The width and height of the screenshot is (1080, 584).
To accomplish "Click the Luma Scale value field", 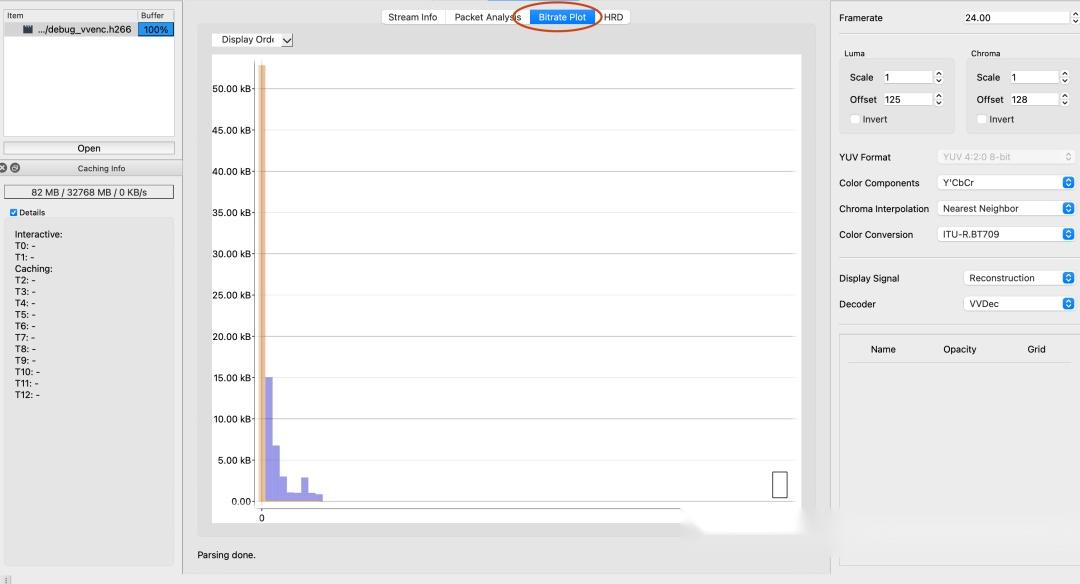I will pos(907,77).
